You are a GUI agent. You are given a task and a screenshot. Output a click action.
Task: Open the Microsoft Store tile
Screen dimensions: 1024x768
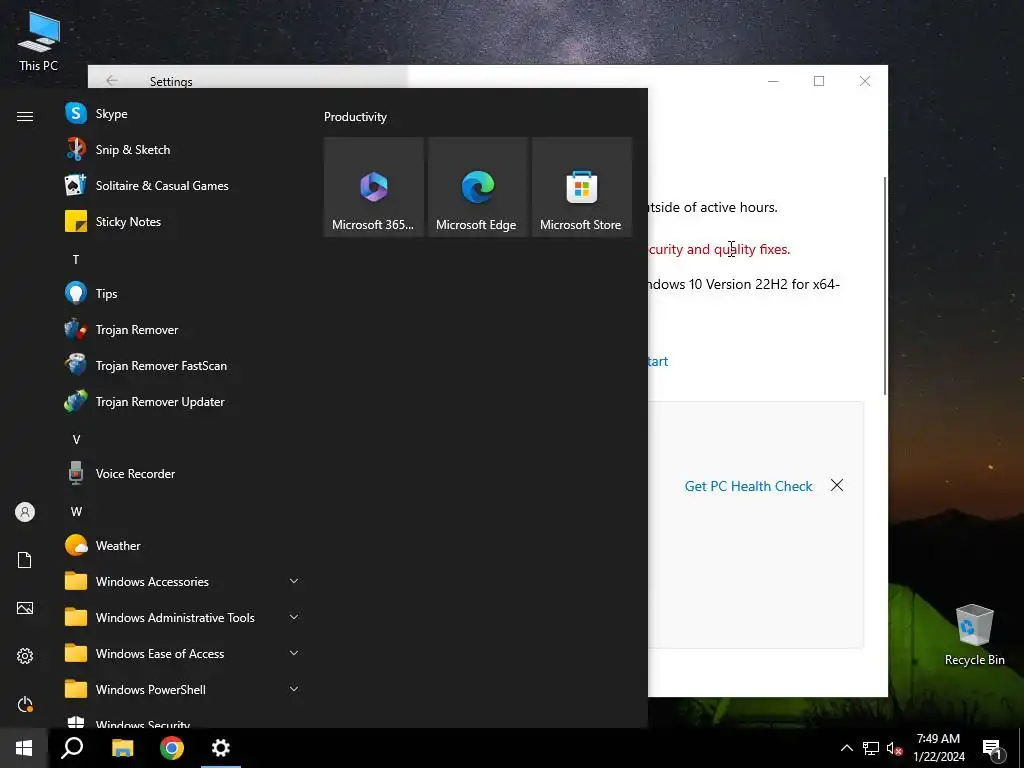coord(581,187)
